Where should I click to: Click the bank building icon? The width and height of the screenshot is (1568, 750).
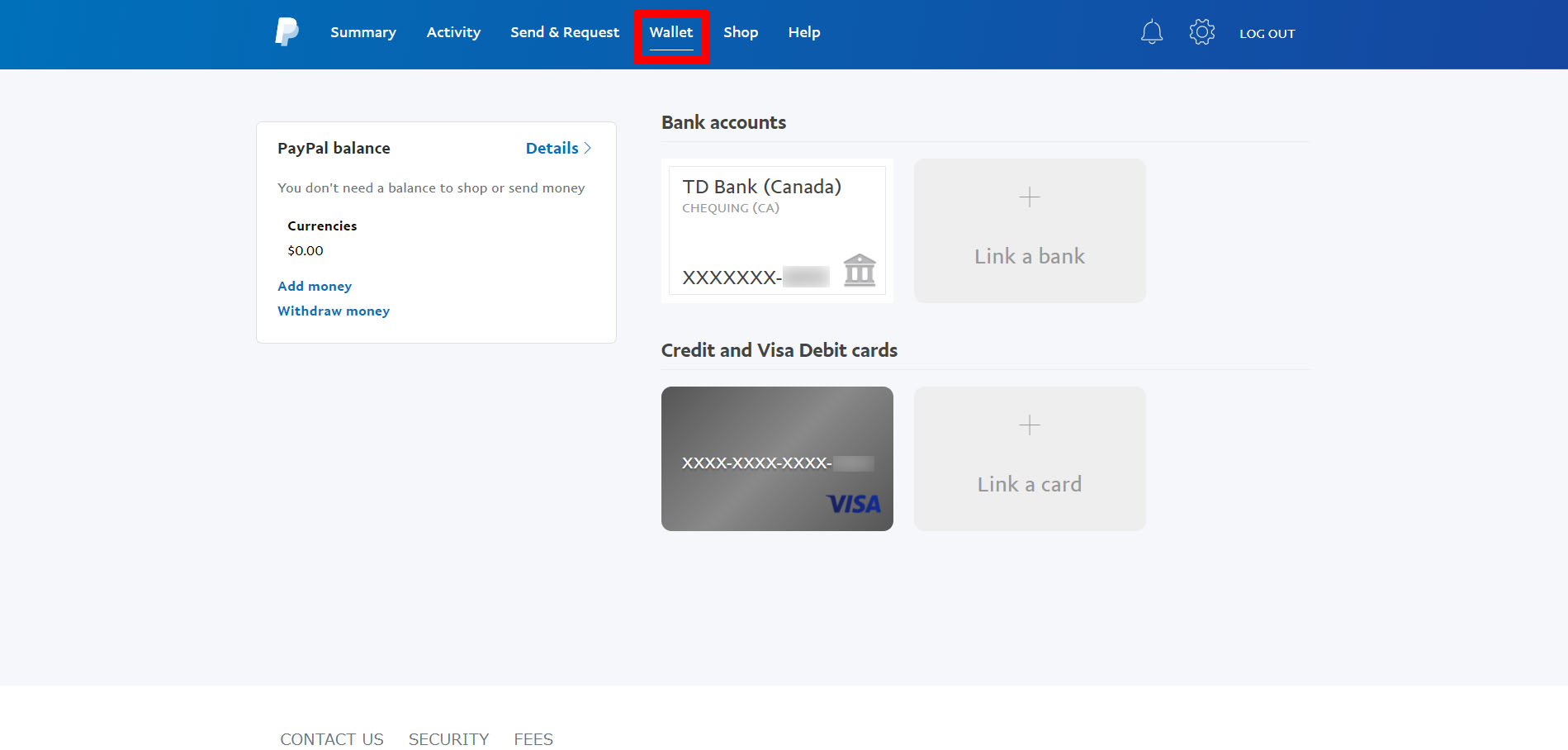(x=860, y=270)
